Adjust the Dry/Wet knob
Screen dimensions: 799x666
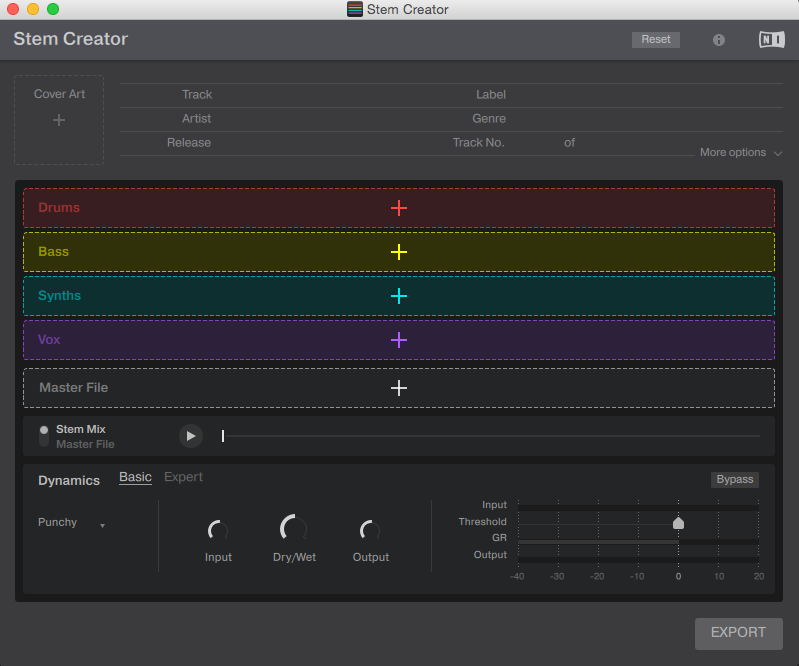294,528
